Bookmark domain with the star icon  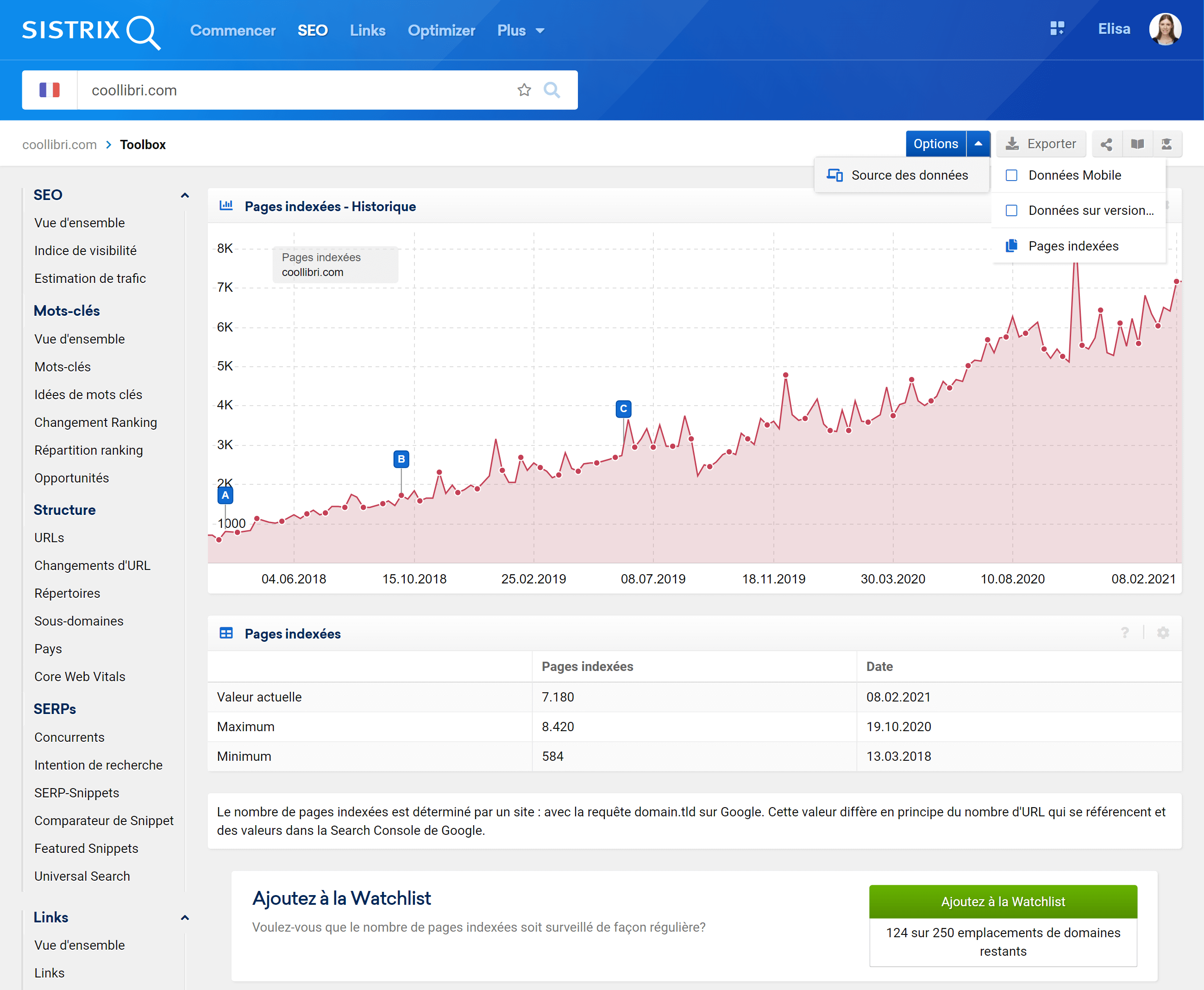pyautogui.click(x=524, y=90)
